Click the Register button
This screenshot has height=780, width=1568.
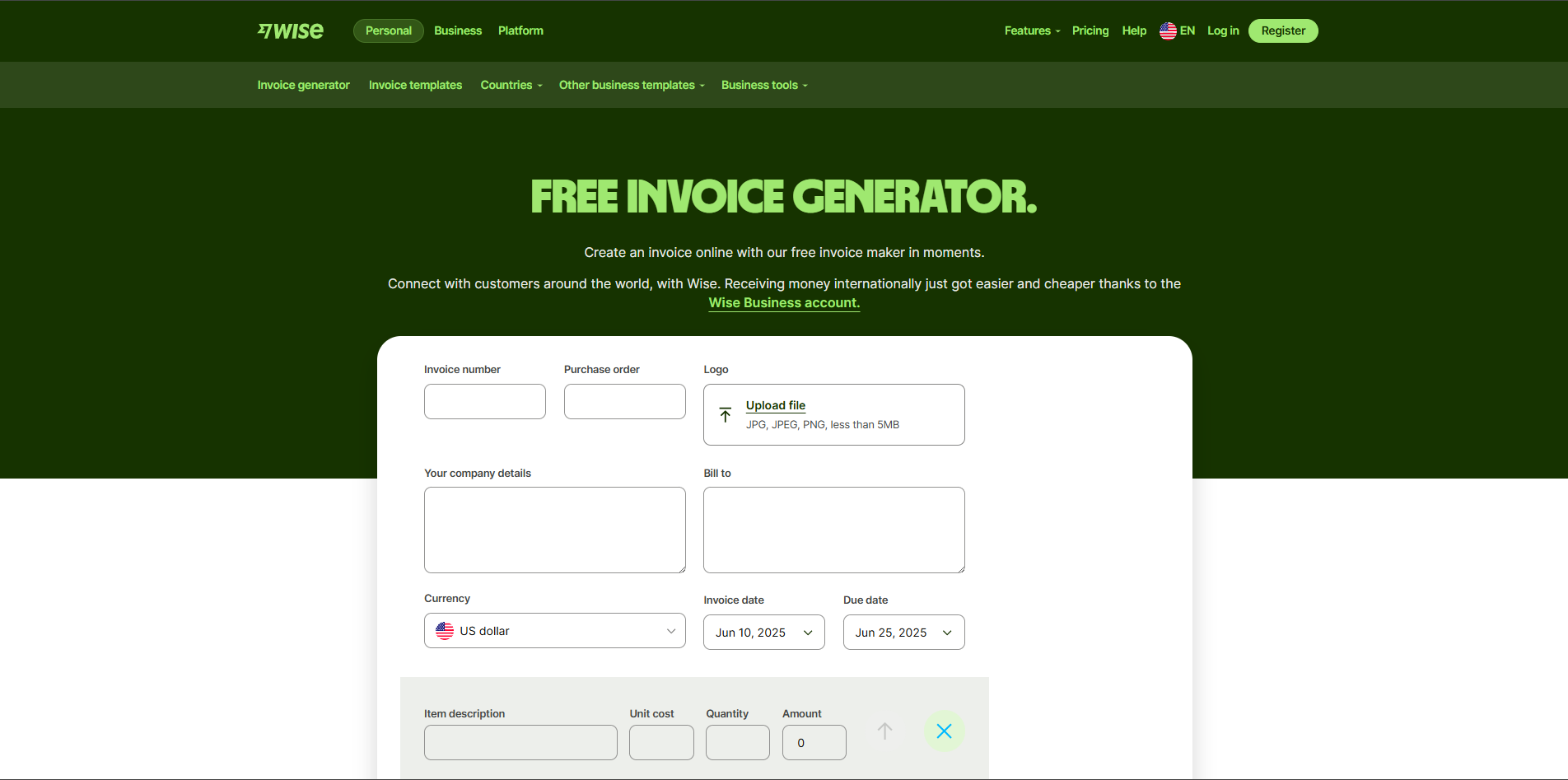click(1282, 30)
